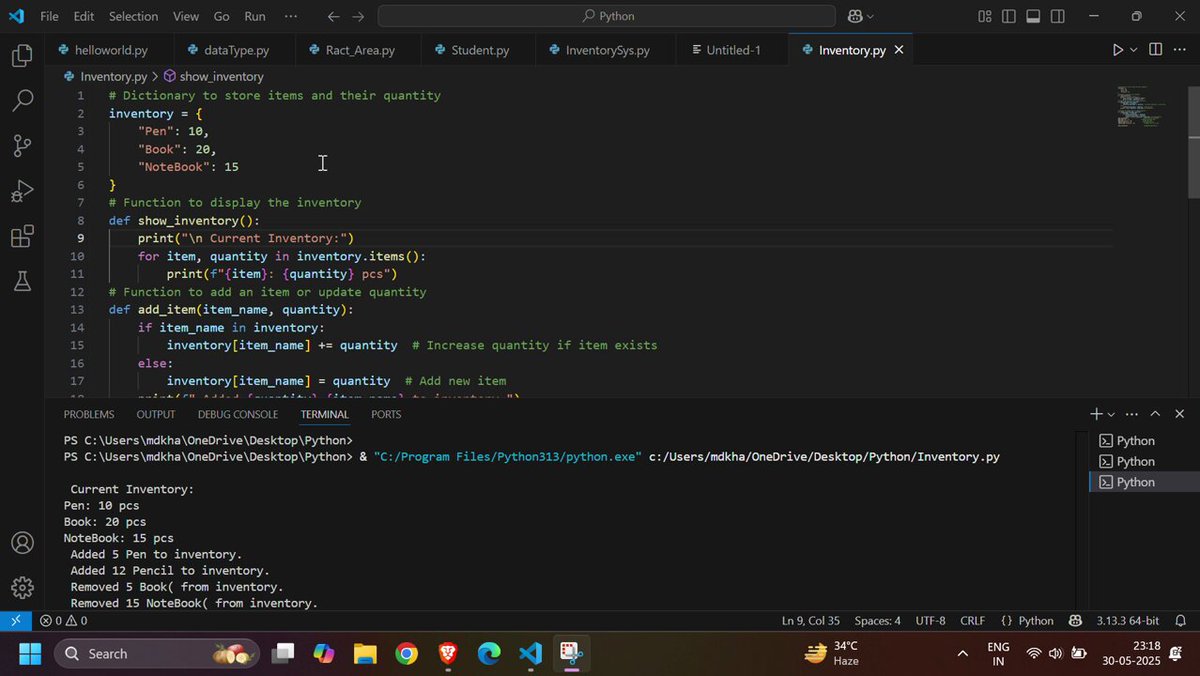Screen dimensions: 1200x676
Task: Open the DEBUG CONSOLE panel tab
Action: [238, 414]
